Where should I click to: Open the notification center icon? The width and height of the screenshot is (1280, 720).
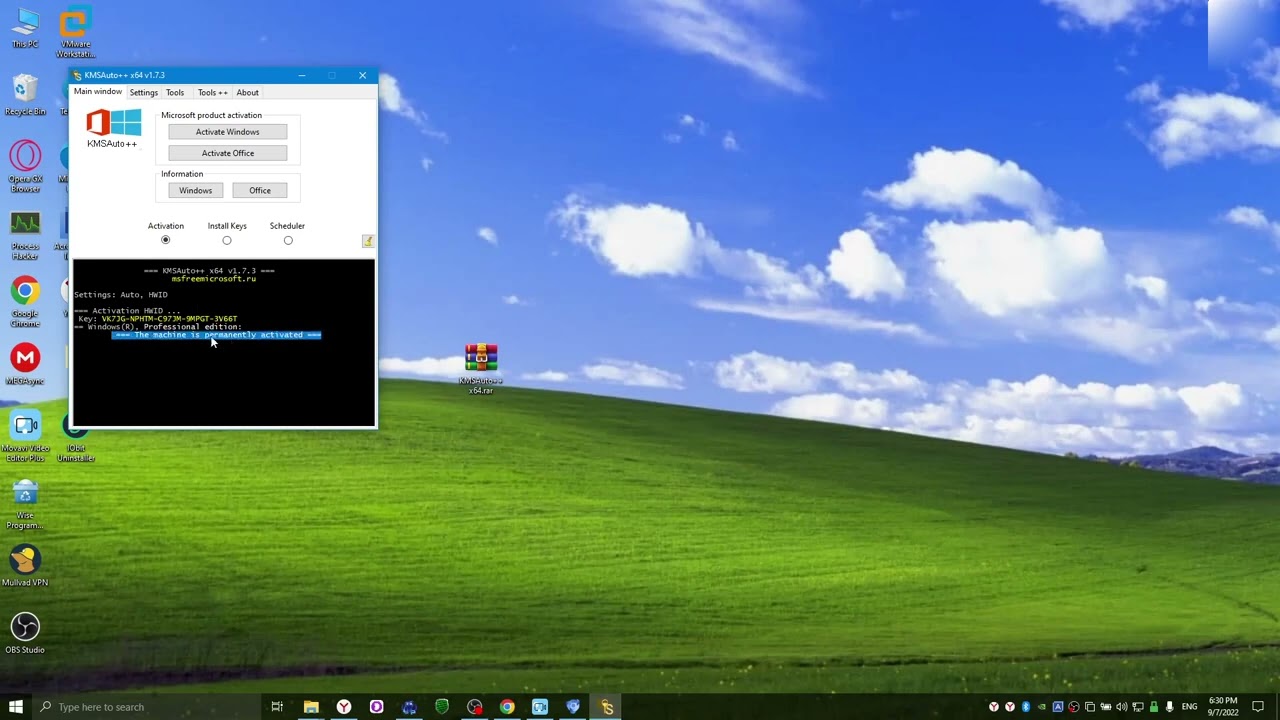pos(1258,707)
